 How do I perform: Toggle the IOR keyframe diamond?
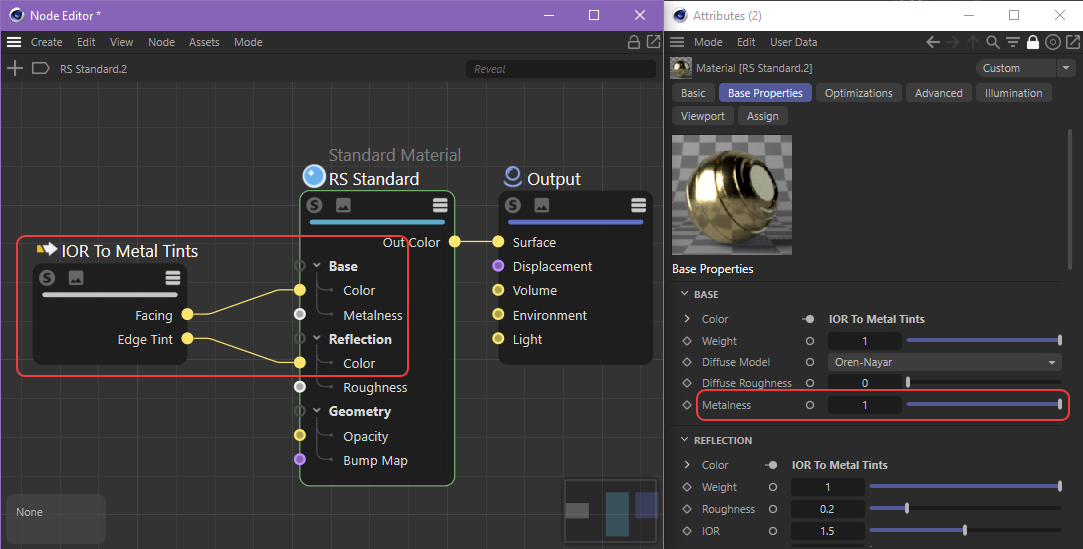(687, 531)
